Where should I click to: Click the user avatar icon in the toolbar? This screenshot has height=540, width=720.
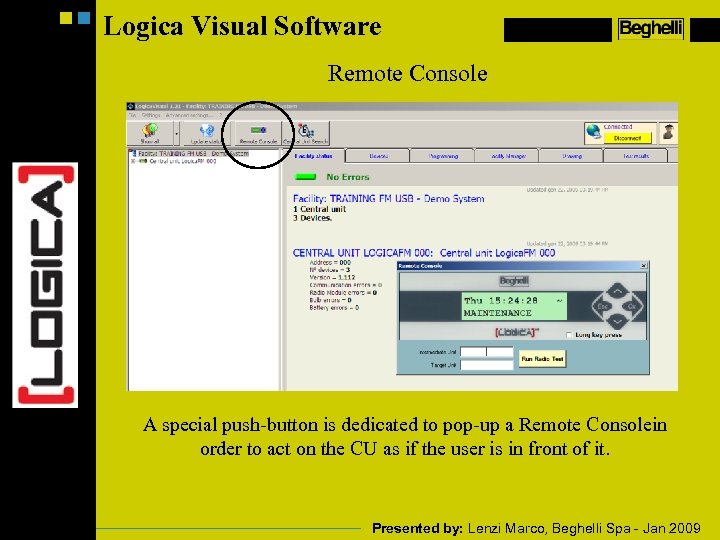[668, 132]
